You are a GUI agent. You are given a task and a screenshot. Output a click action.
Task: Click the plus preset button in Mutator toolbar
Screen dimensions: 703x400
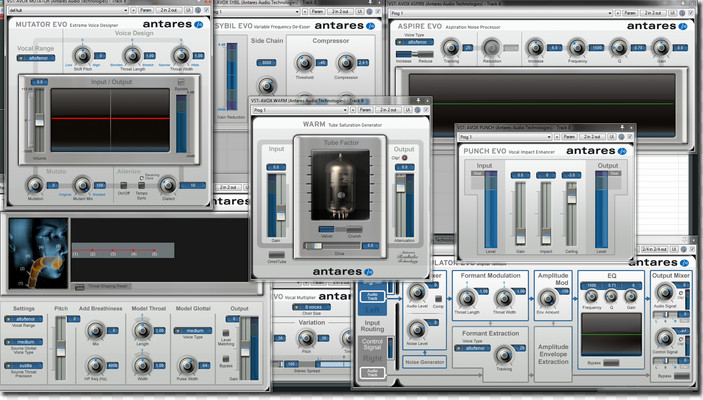click(133, 10)
